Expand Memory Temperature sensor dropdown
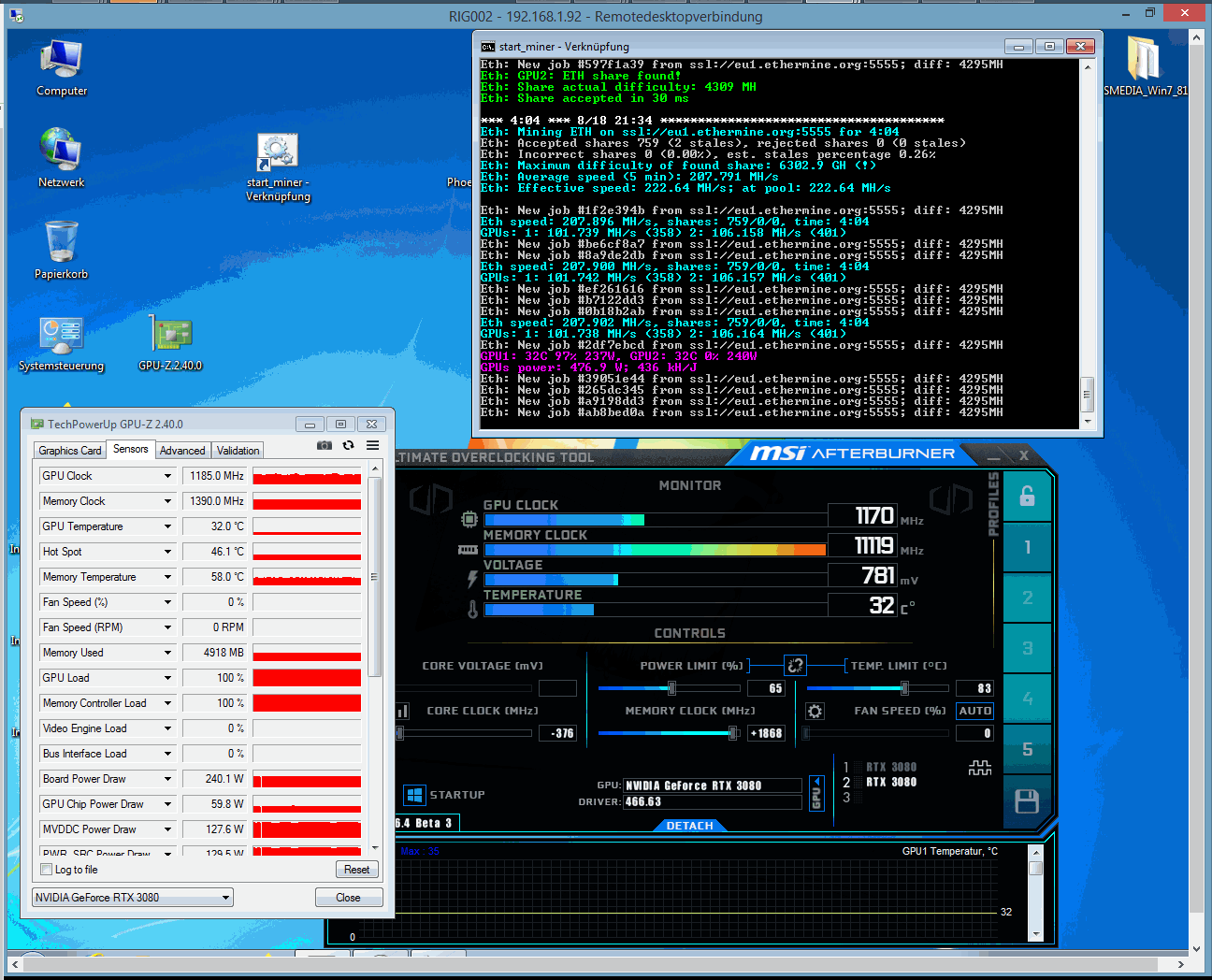 168,577
